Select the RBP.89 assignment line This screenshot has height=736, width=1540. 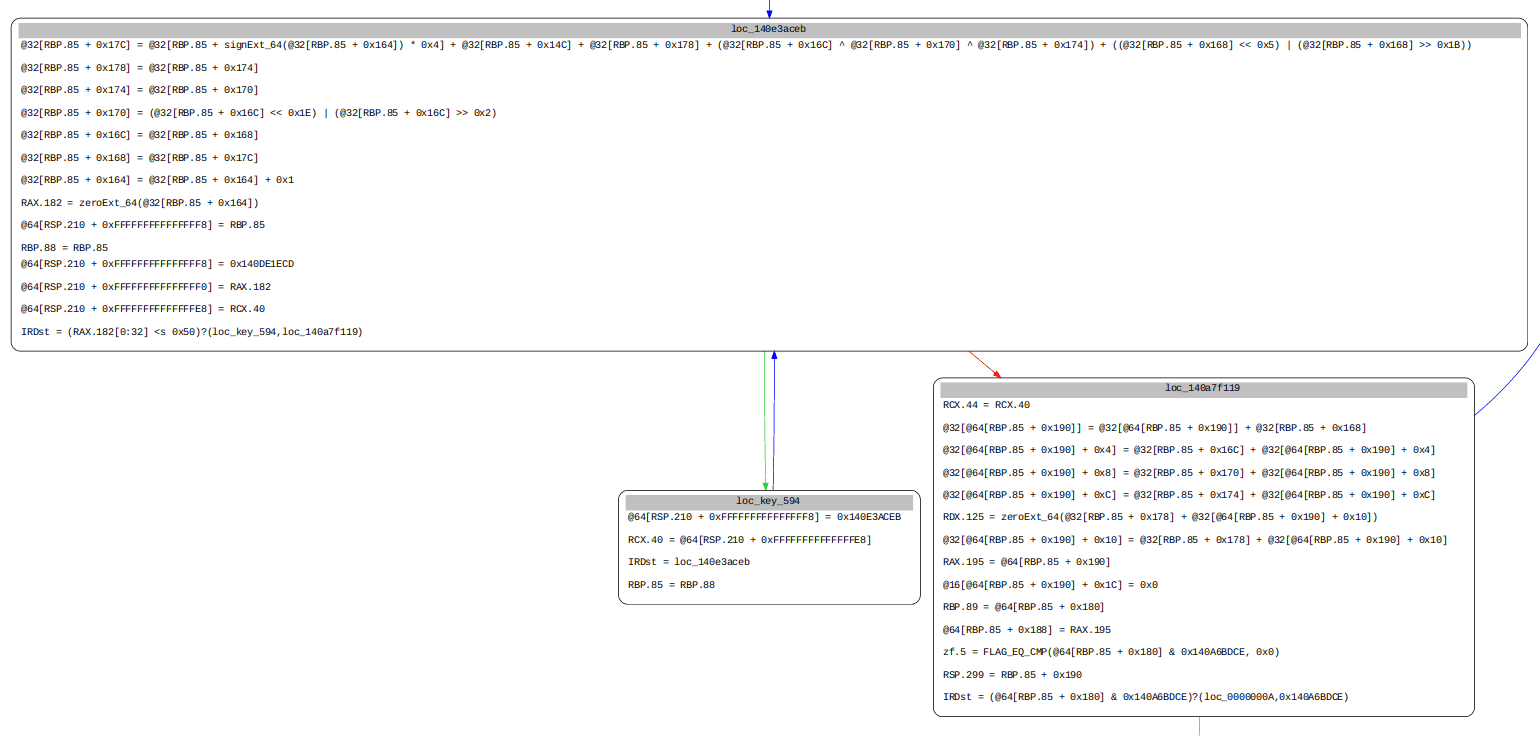pyautogui.click(x=1023, y=607)
